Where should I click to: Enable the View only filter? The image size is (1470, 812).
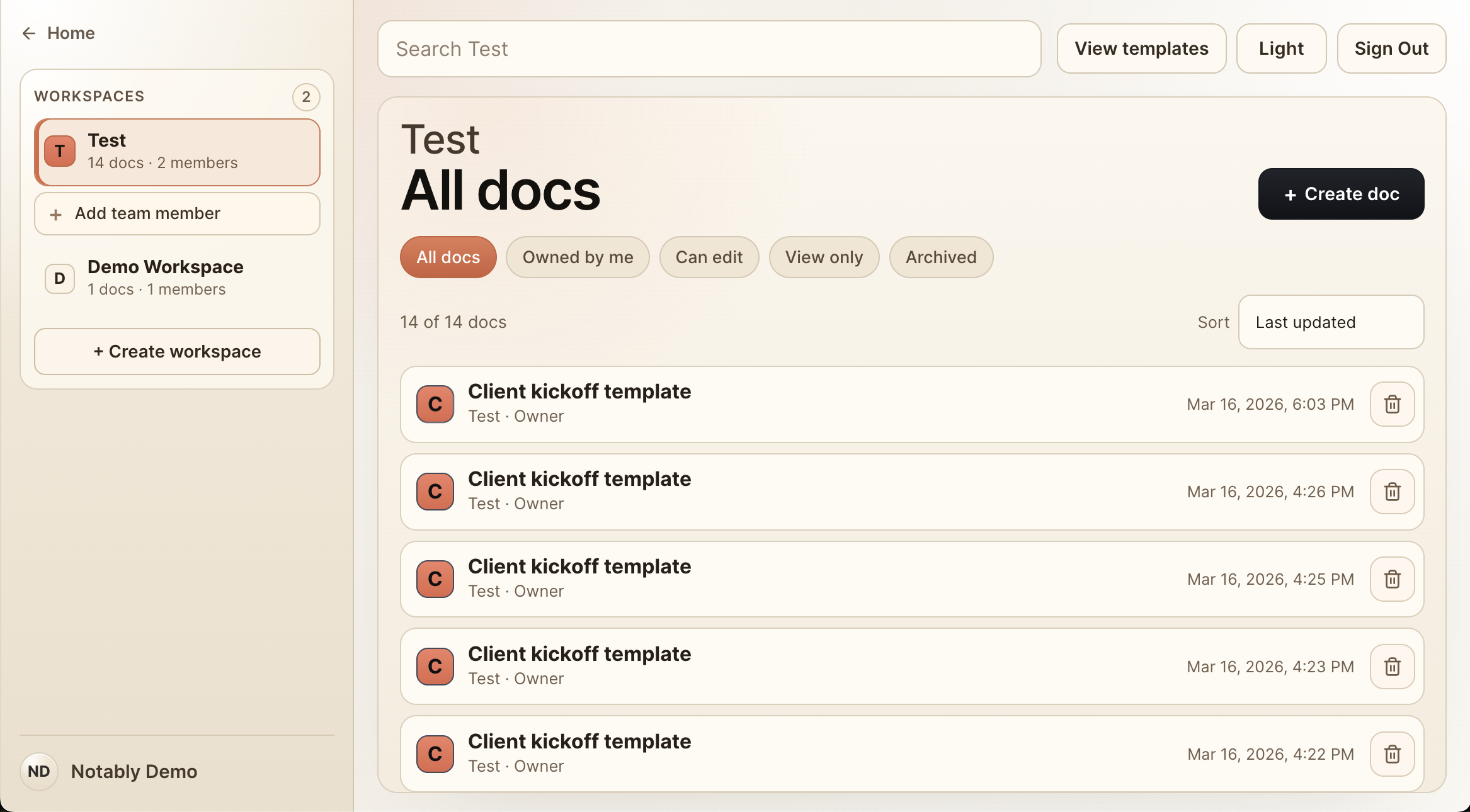824,257
